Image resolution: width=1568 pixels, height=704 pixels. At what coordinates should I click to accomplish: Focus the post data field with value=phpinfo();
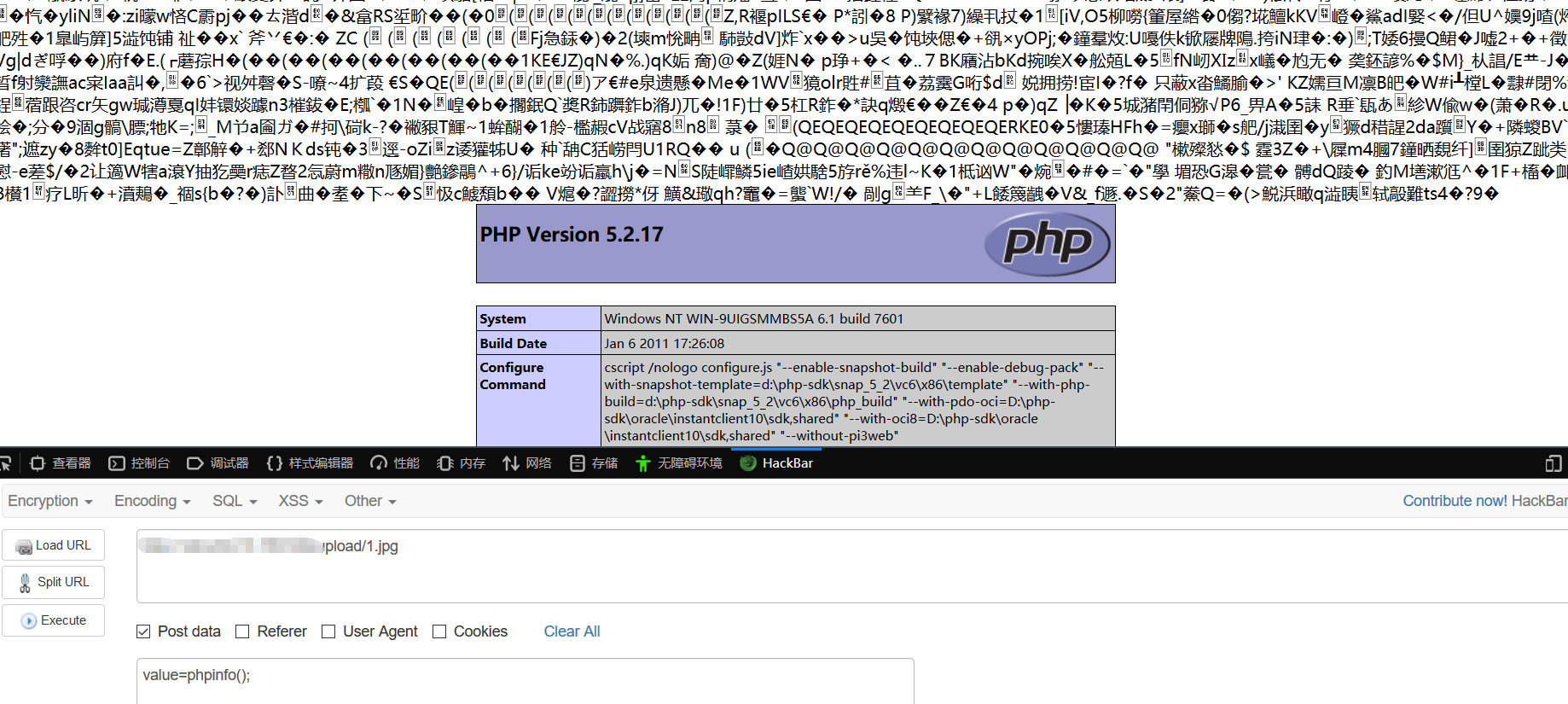[x=525, y=681]
